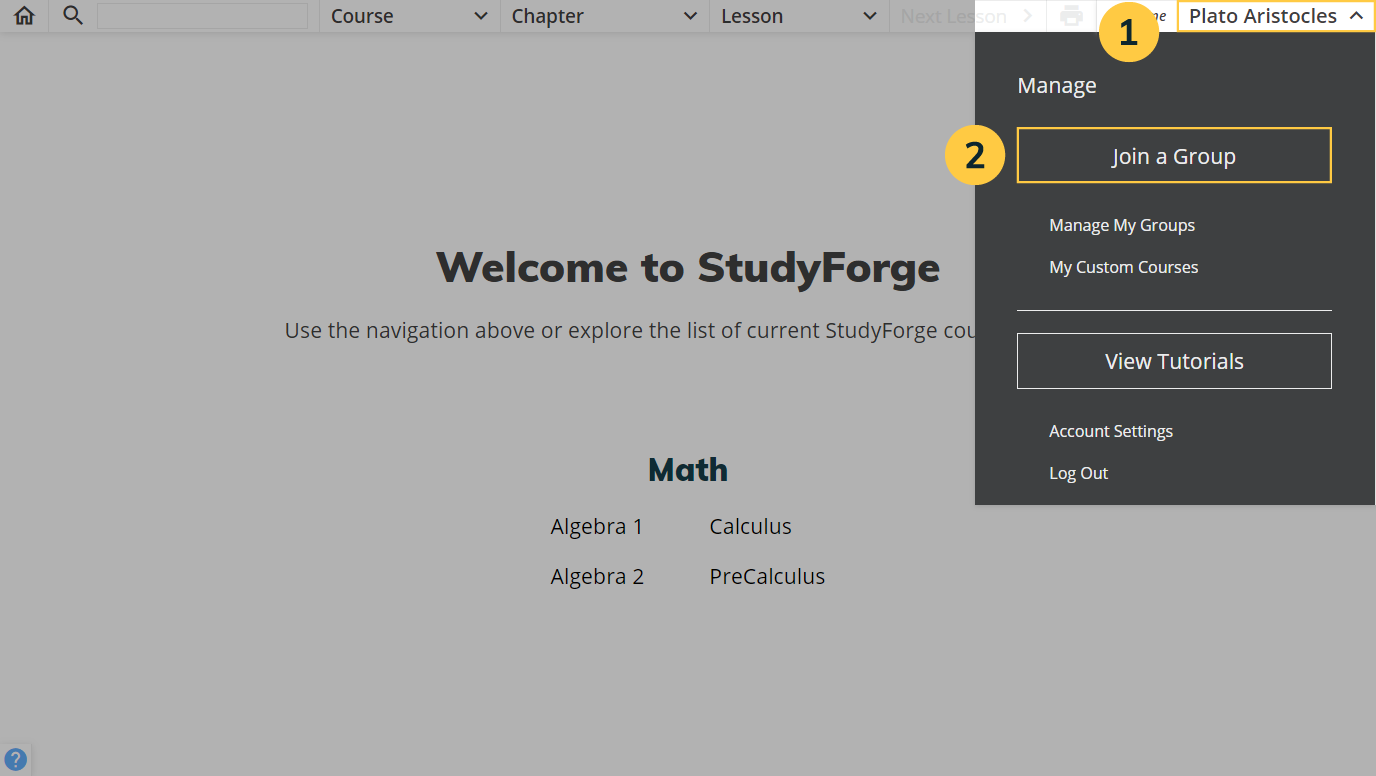
Task: Click the Welcome to StudyForge heading
Action: (688, 268)
